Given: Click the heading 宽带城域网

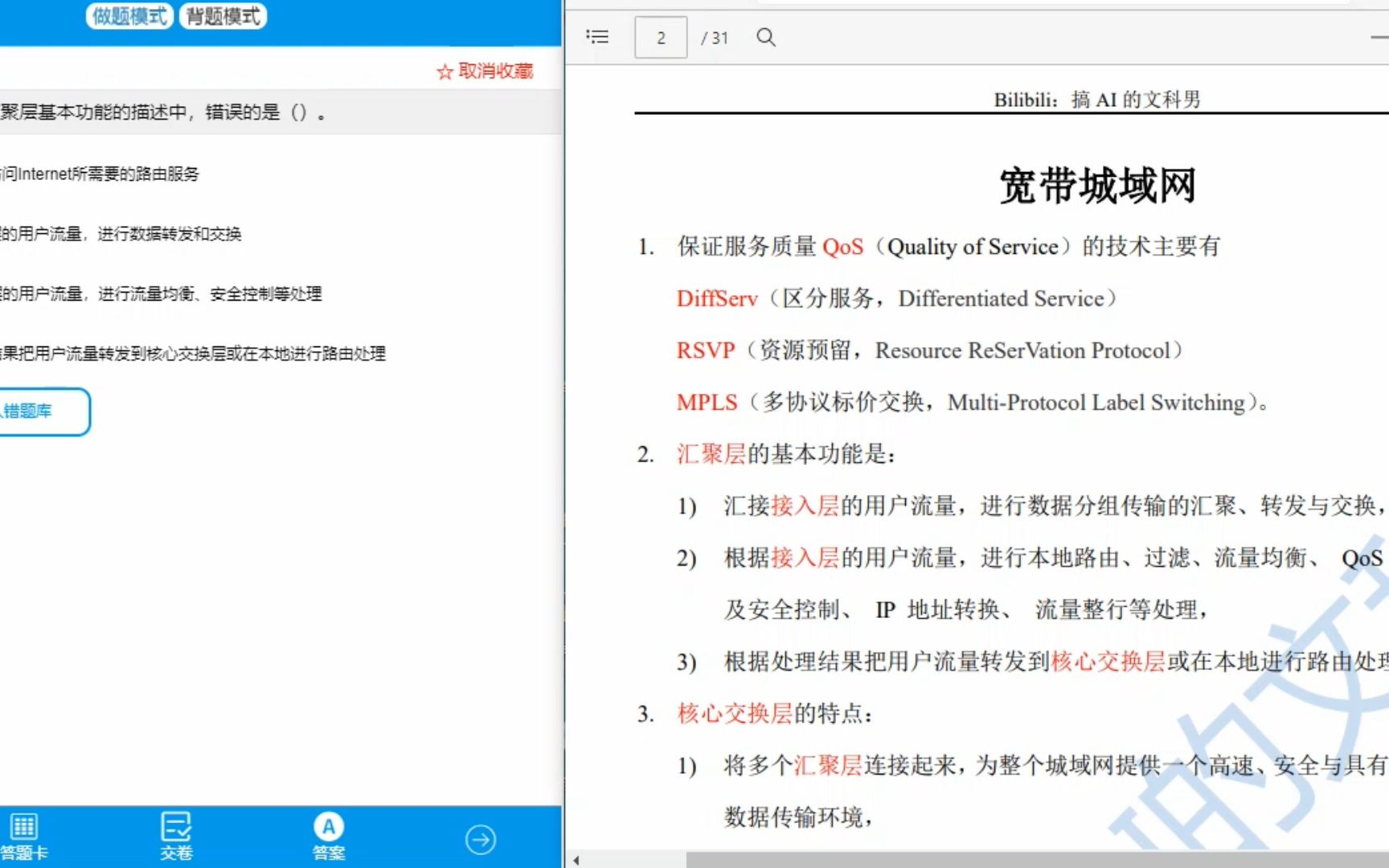Looking at the screenshot, I should (1097, 186).
